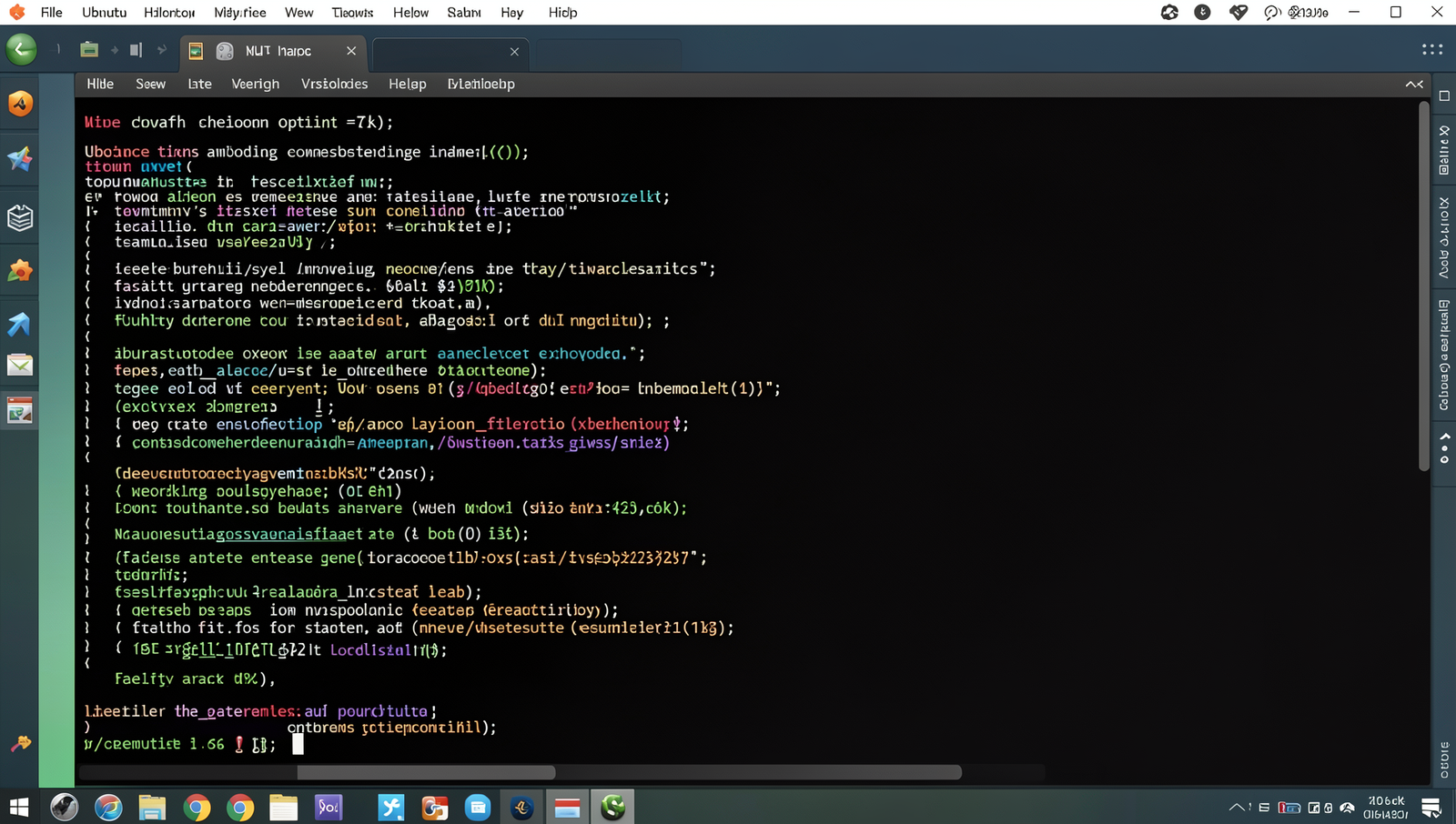Open the Vrsiolodes terminal menu
Screen dimensions: 1456x824
point(334,84)
